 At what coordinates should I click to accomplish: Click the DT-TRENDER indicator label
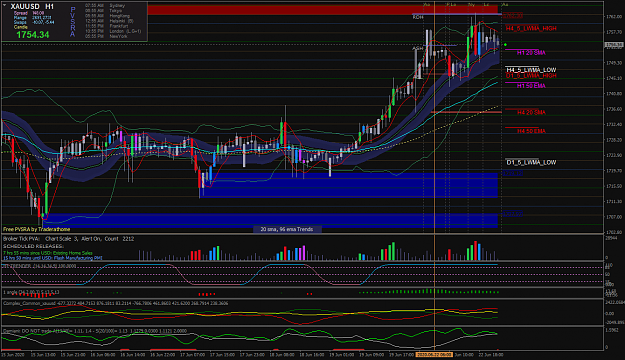[39, 266]
